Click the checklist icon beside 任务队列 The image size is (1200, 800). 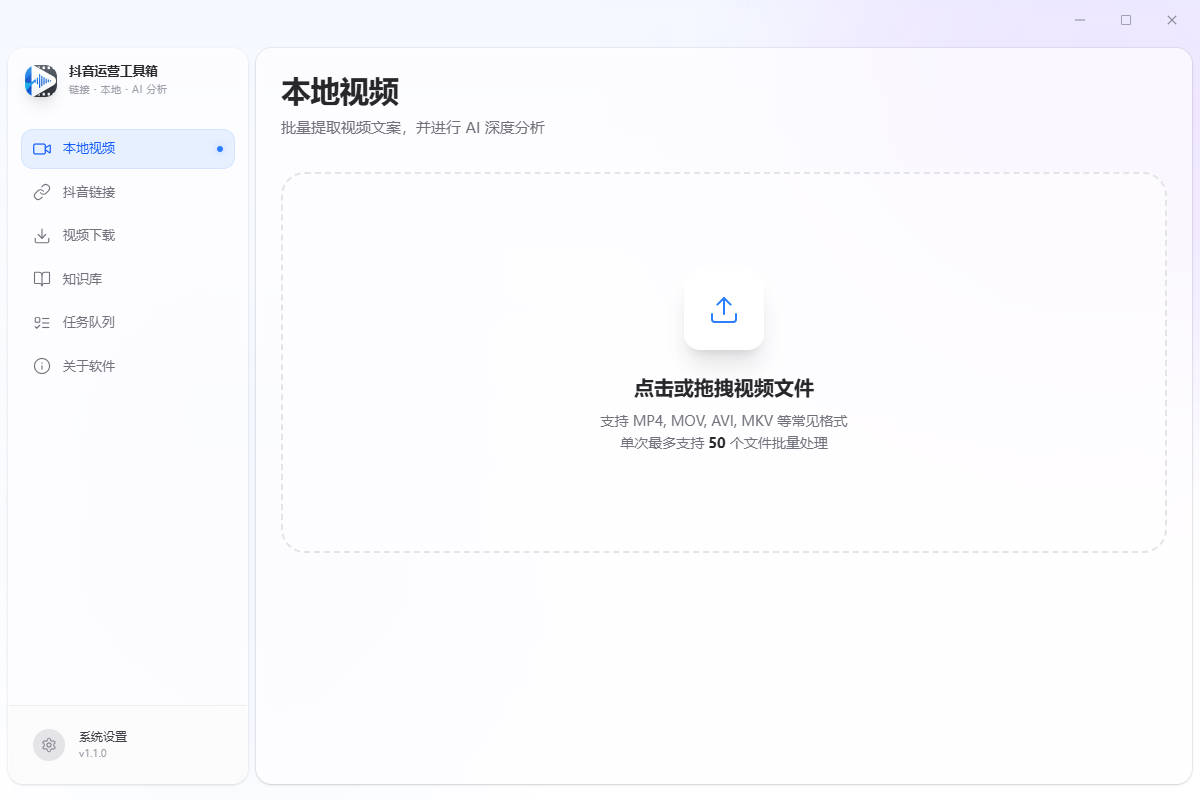pyautogui.click(x=42, y=322)
